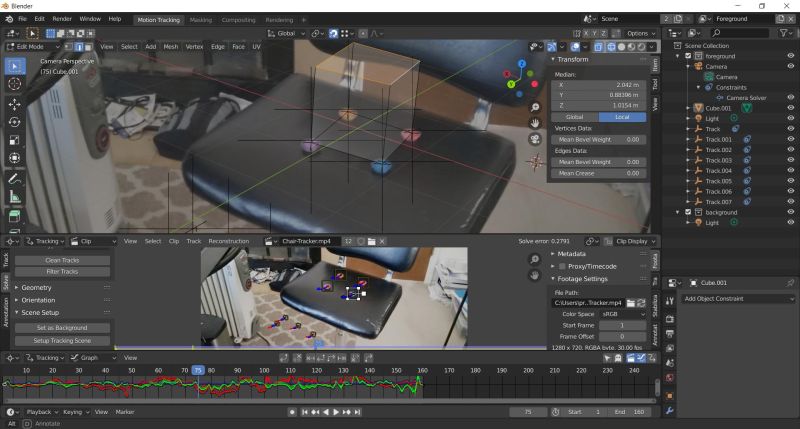Browse file path folder in Footage Settings
Screen dimensions: 800x429
tap(631, 303)
